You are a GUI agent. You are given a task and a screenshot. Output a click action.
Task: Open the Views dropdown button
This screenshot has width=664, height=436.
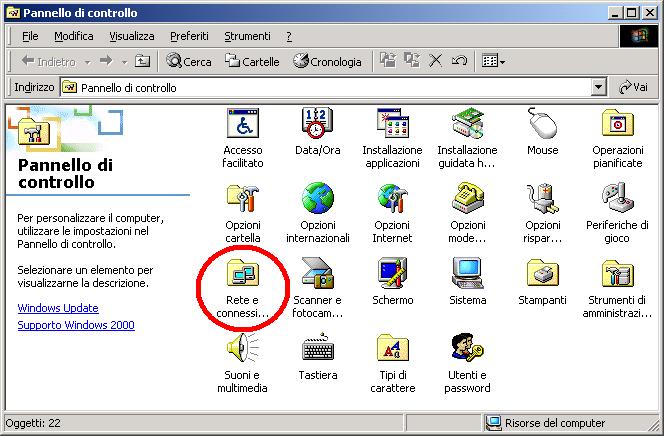coord(493,61)
